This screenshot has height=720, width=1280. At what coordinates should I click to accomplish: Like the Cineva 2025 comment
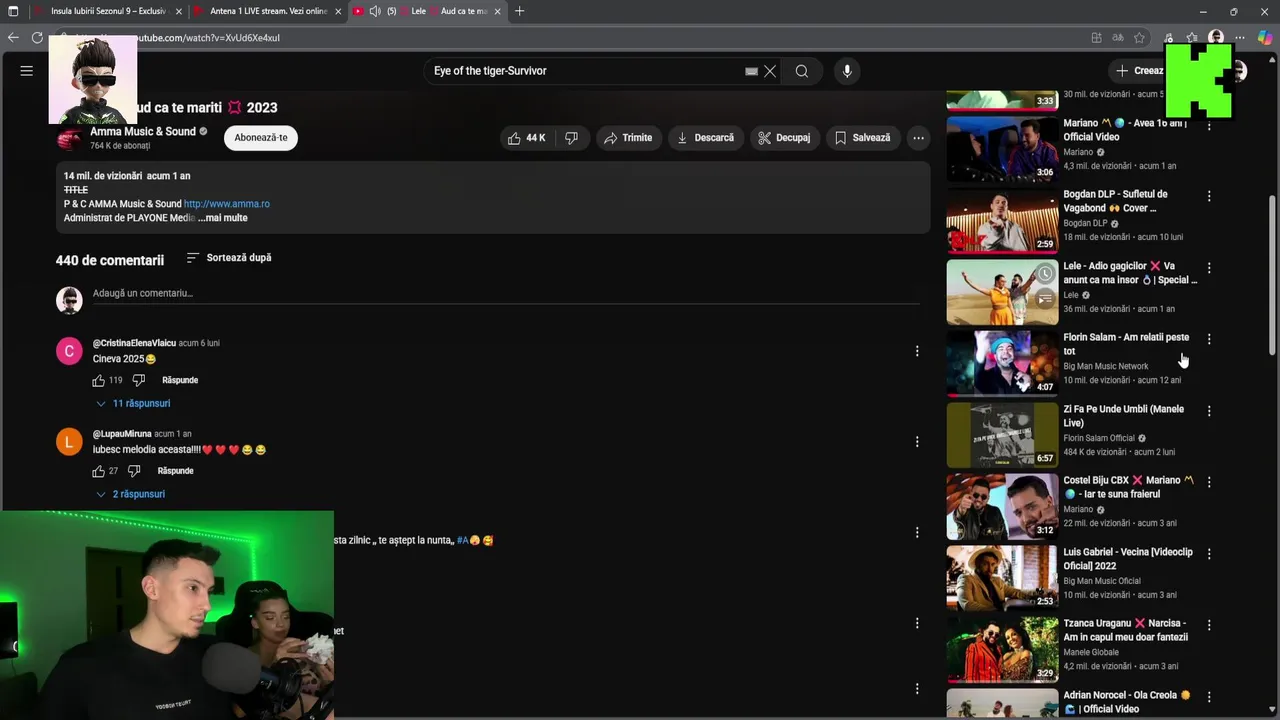(98, 380)
